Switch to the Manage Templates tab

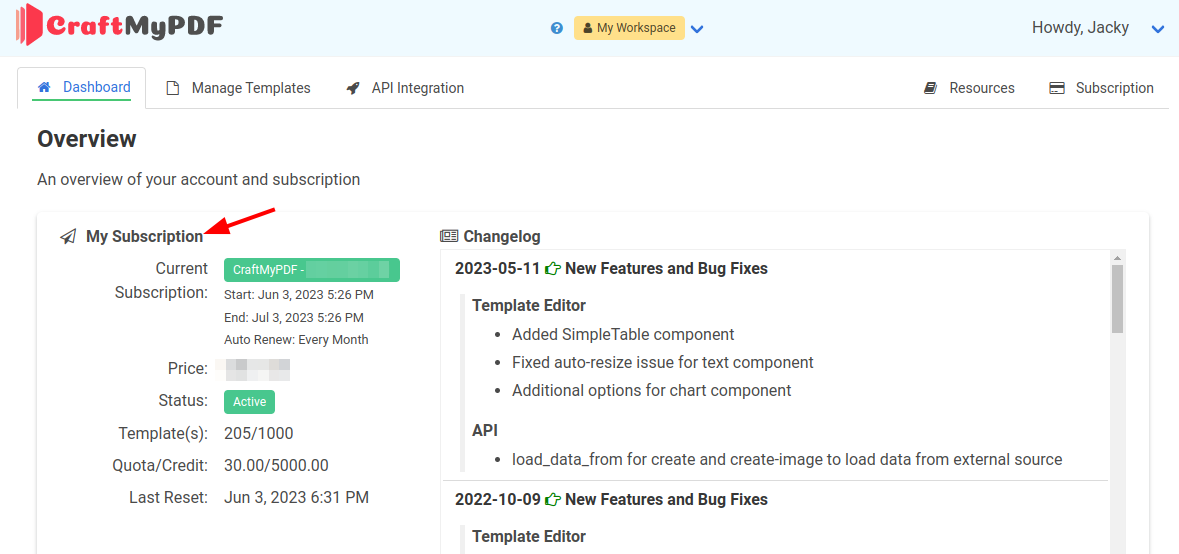(250, 88)
